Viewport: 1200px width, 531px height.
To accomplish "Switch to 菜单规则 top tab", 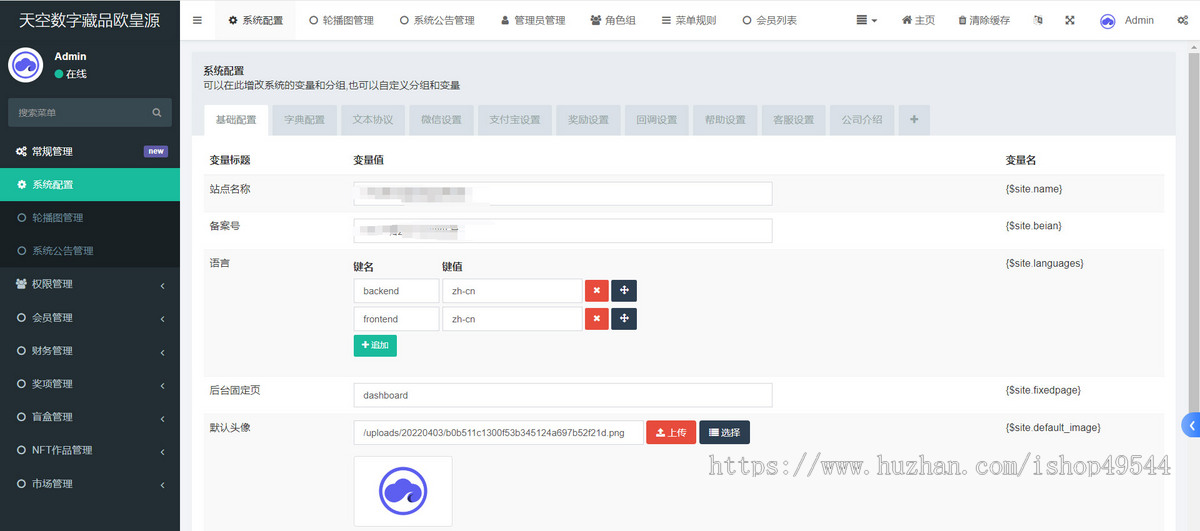I will 689,20.
